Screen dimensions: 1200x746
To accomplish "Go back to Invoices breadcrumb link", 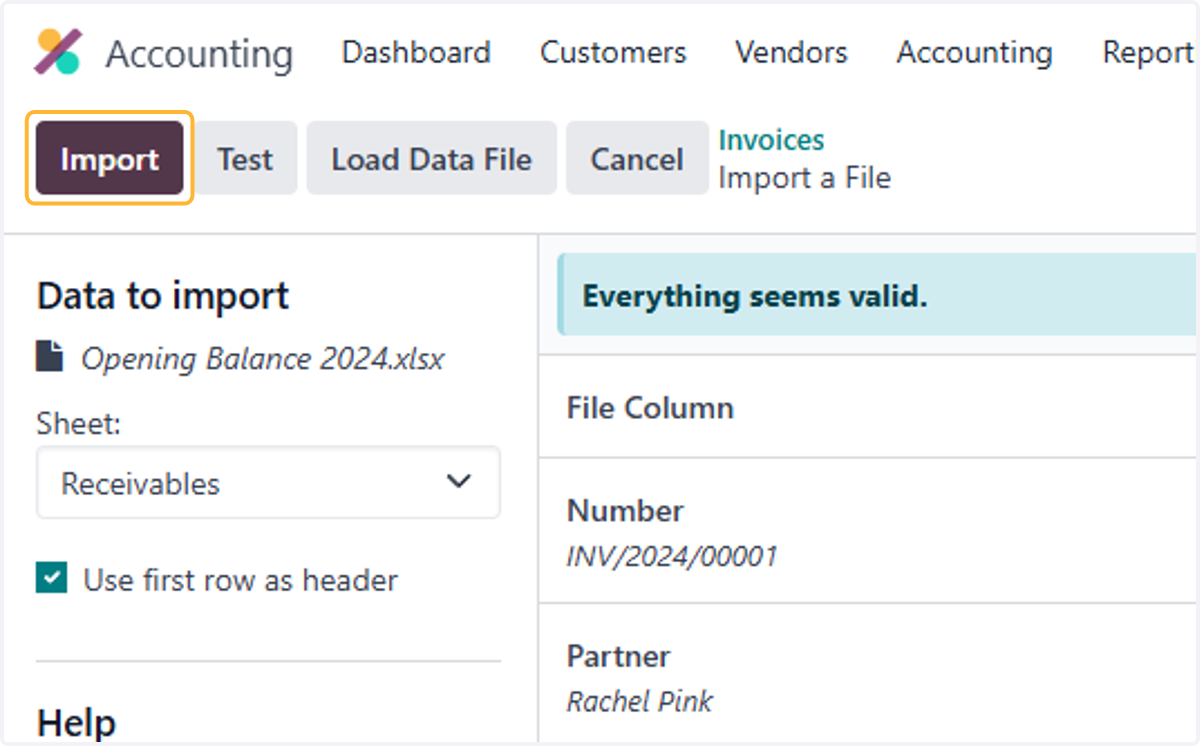I will [771, 140].
